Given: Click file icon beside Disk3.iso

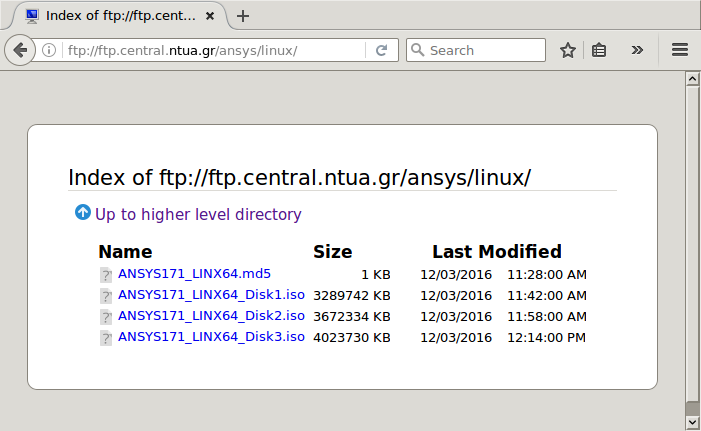Looking at the screenshot, I should coord(106,338).
